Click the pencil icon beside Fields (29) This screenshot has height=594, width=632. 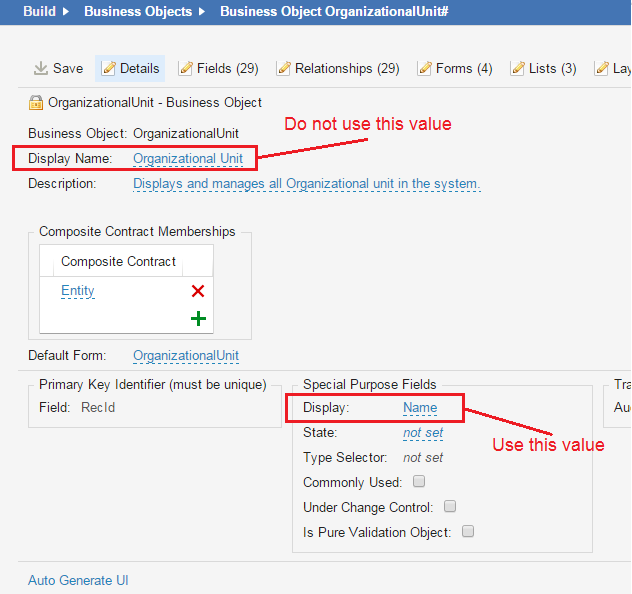(x=186, y=68)
